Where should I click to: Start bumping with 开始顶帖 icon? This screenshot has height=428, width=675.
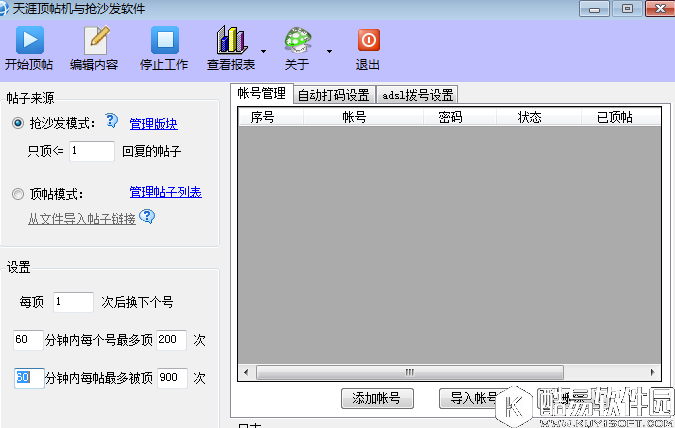pyautogui.click(x=30, y=40)
